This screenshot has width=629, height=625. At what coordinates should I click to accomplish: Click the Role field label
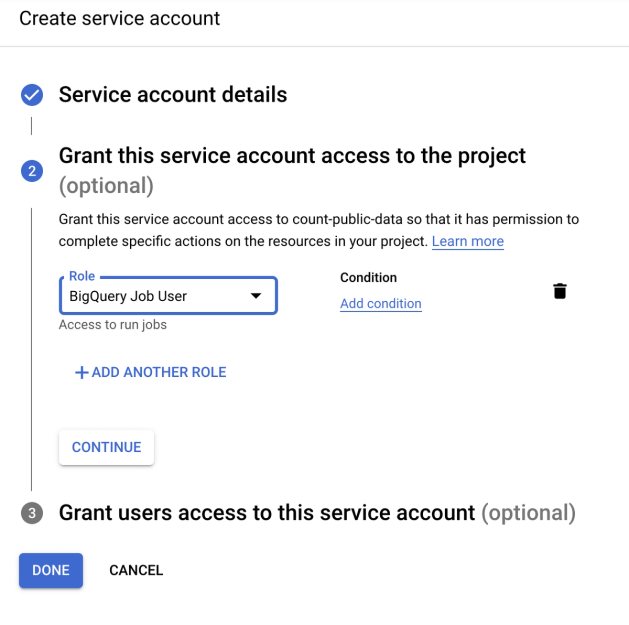[x=82, y=276]
